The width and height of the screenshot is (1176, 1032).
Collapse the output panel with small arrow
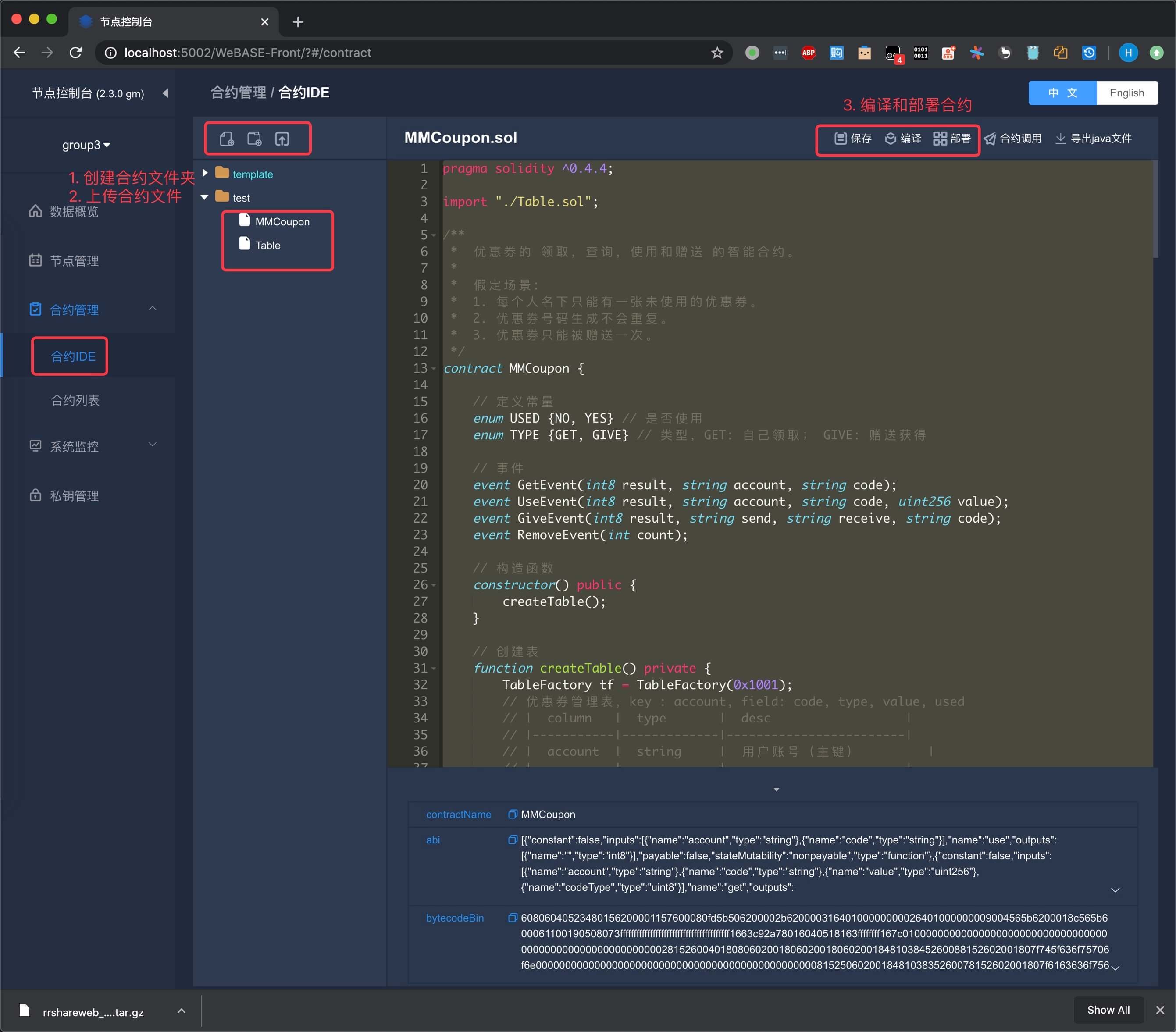(776, 790)
